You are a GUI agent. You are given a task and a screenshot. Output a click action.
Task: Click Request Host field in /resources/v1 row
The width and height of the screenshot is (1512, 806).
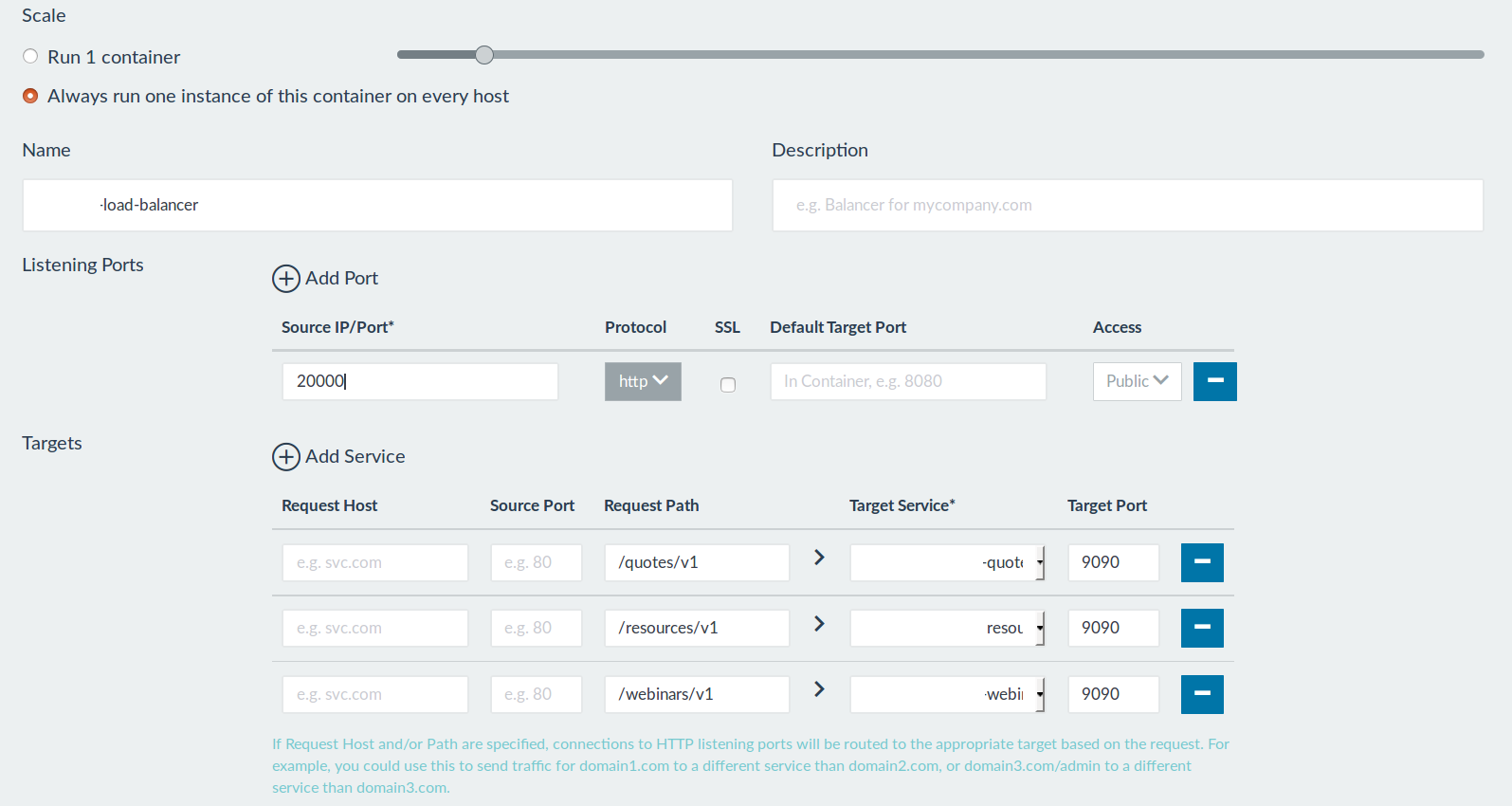click(375, 628)
